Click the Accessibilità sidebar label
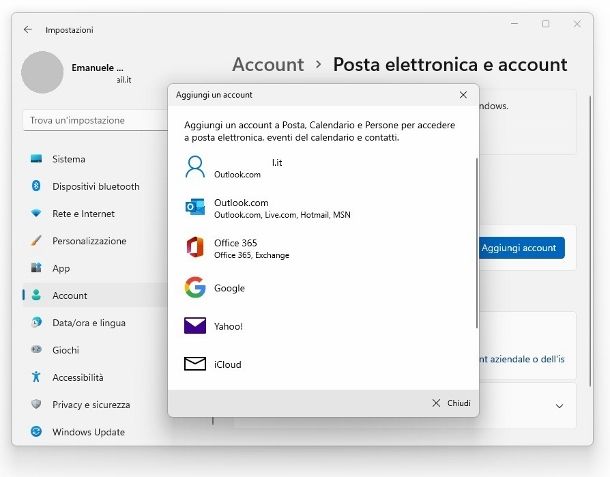This screenshot has width=610, height=477. pos(78,377)
